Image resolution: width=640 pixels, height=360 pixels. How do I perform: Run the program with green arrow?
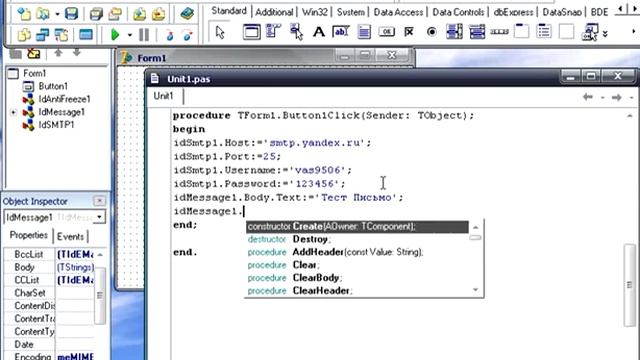click(x=115, y=35)
